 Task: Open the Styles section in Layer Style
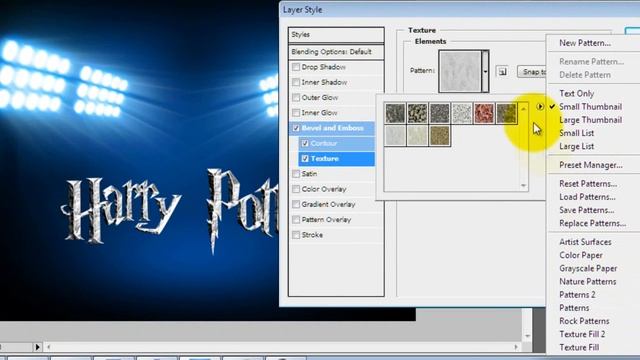tap(336, 35)
